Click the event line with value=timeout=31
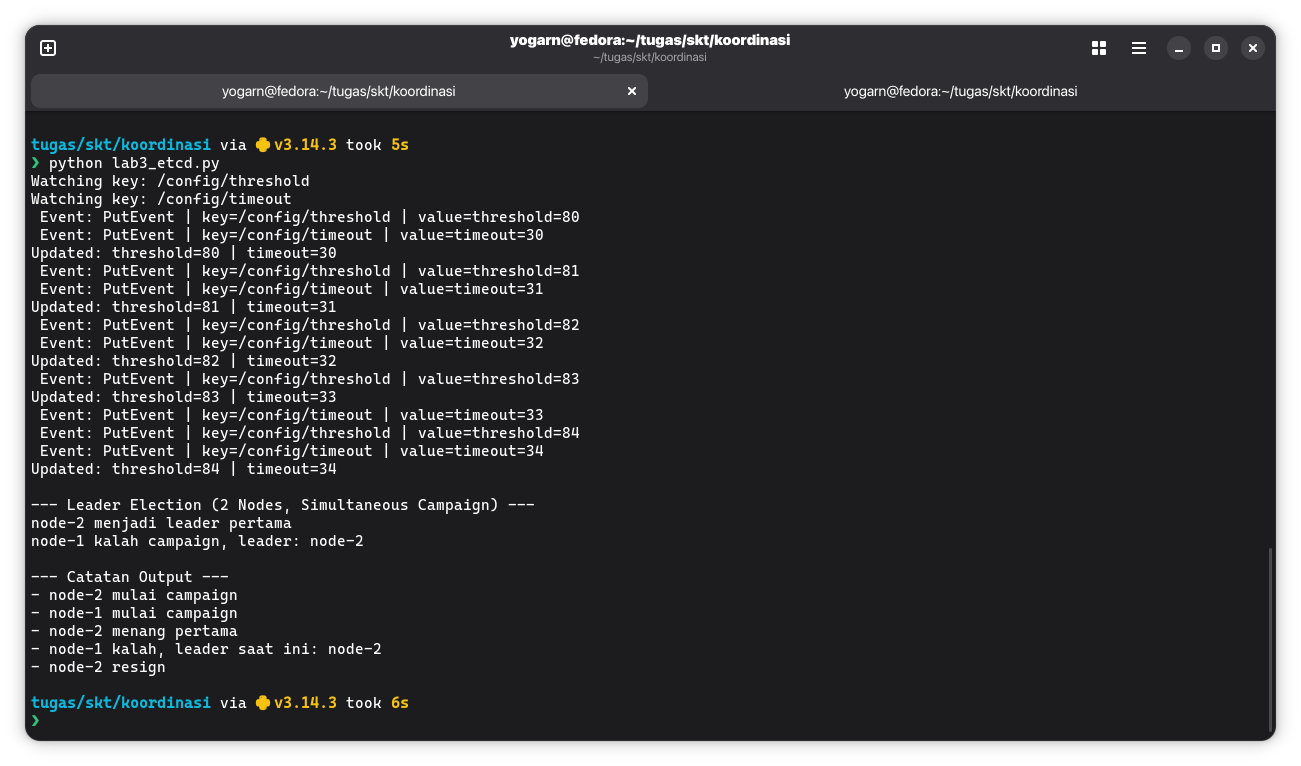Viewport: 1301px width, 766px height. [292, 289]
